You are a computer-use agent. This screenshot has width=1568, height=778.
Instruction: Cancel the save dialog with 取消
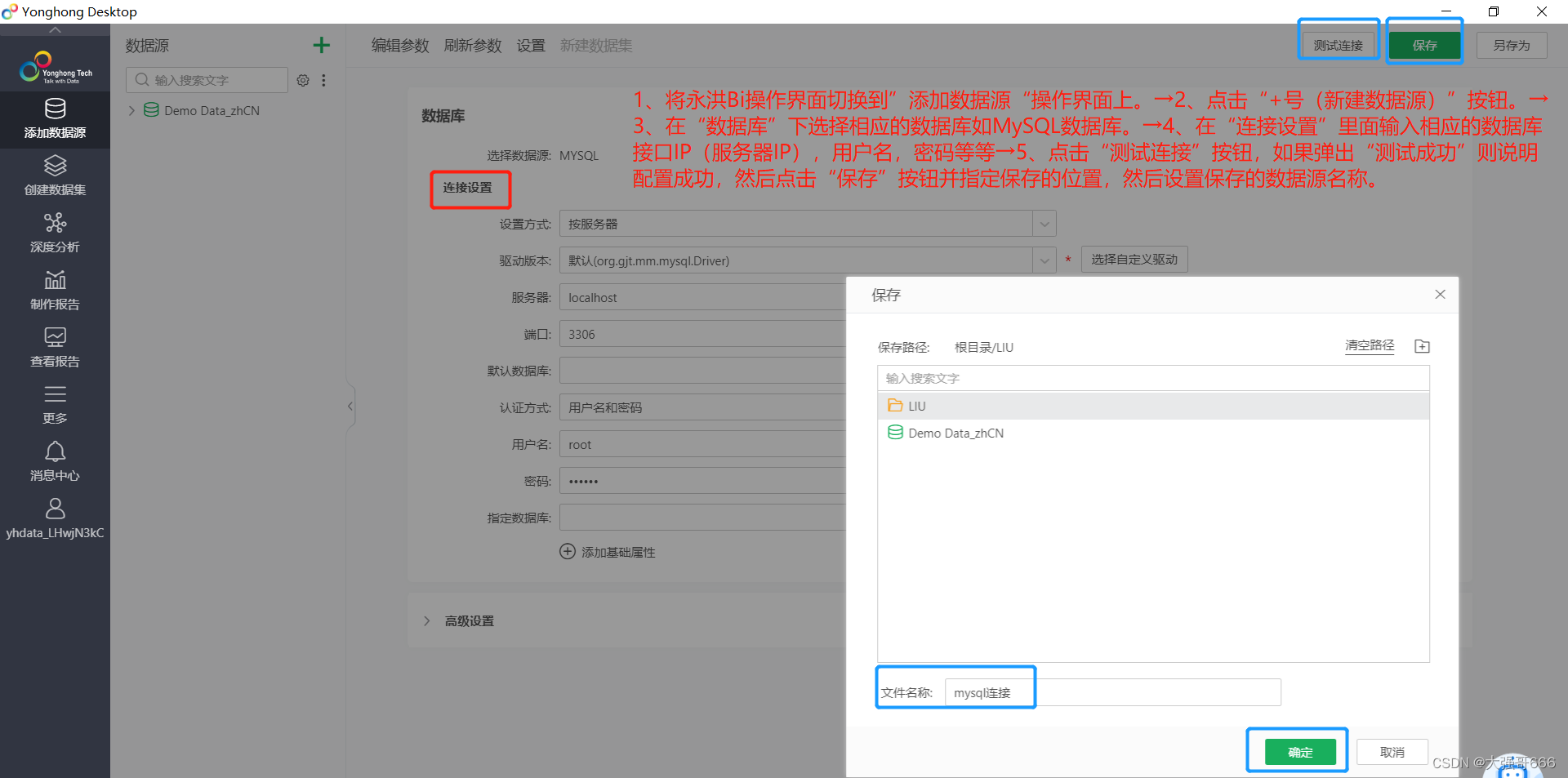point(1392,752)
